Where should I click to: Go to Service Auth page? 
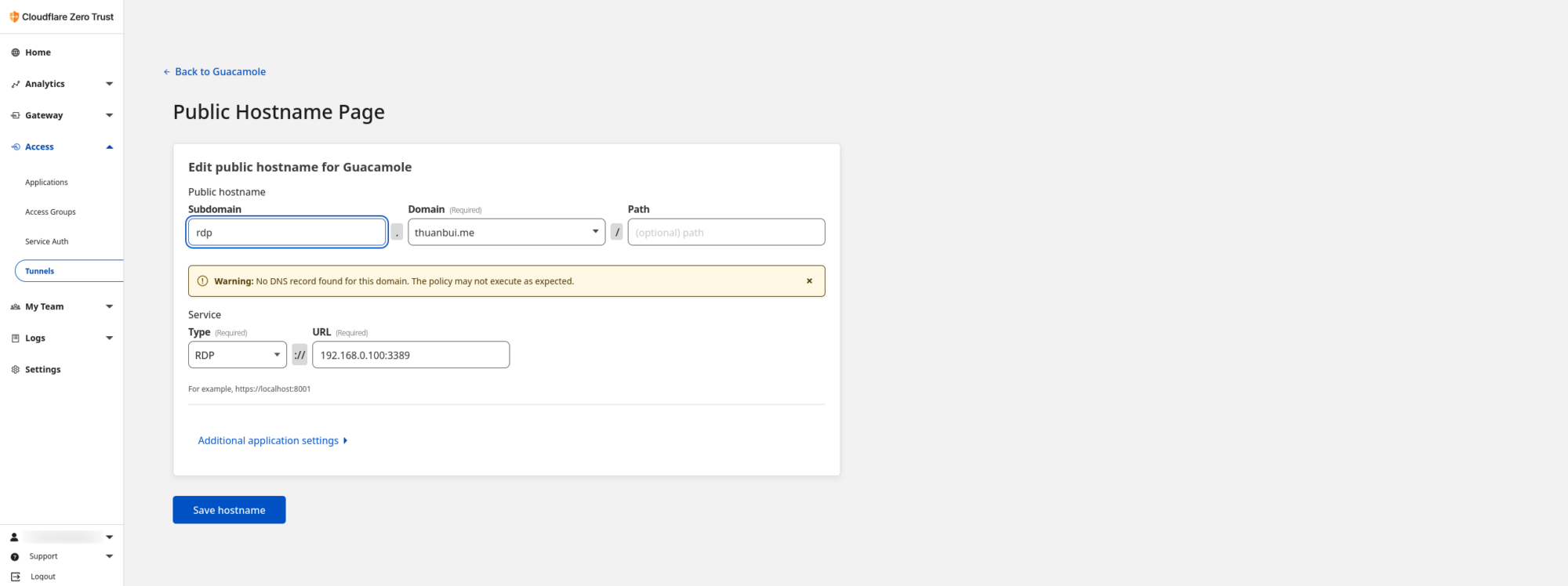tap(46, 242)
